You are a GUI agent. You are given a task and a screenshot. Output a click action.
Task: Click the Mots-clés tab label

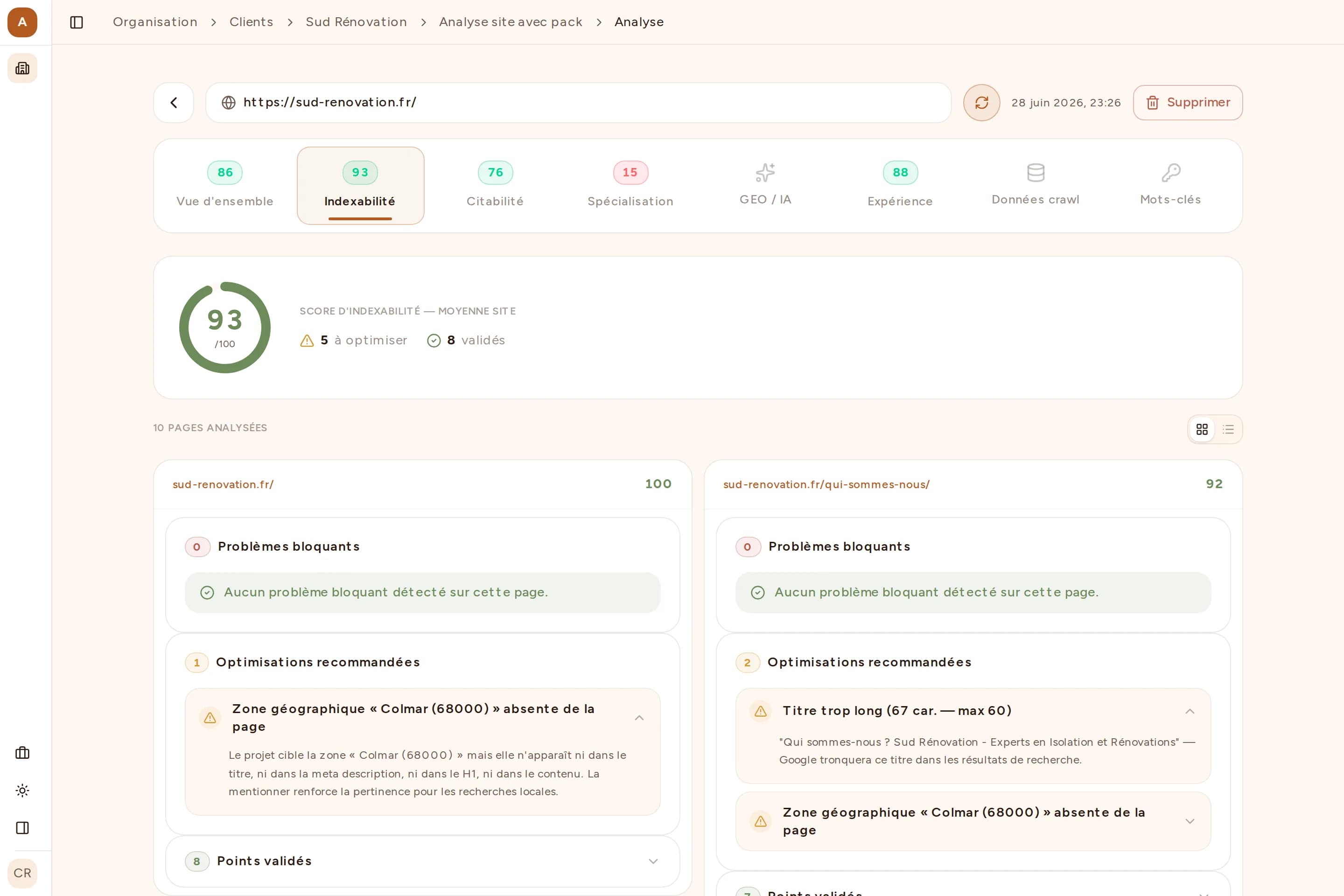pyautogui.click(x=1170, y=199)
